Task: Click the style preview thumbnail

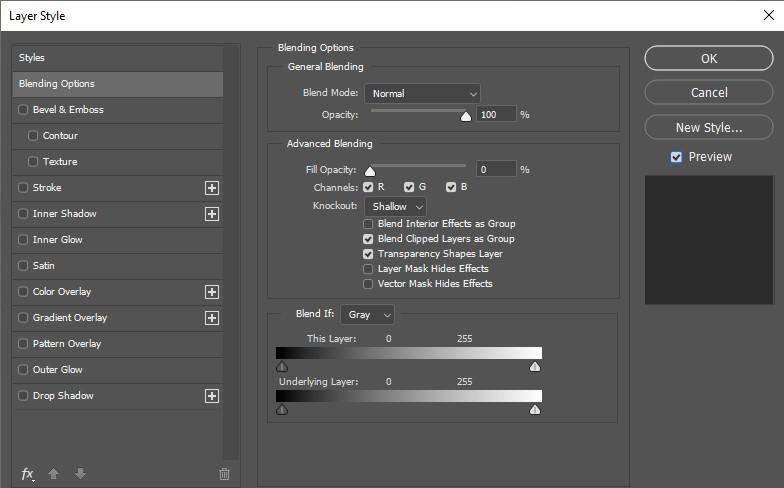Action: [709, 240]
